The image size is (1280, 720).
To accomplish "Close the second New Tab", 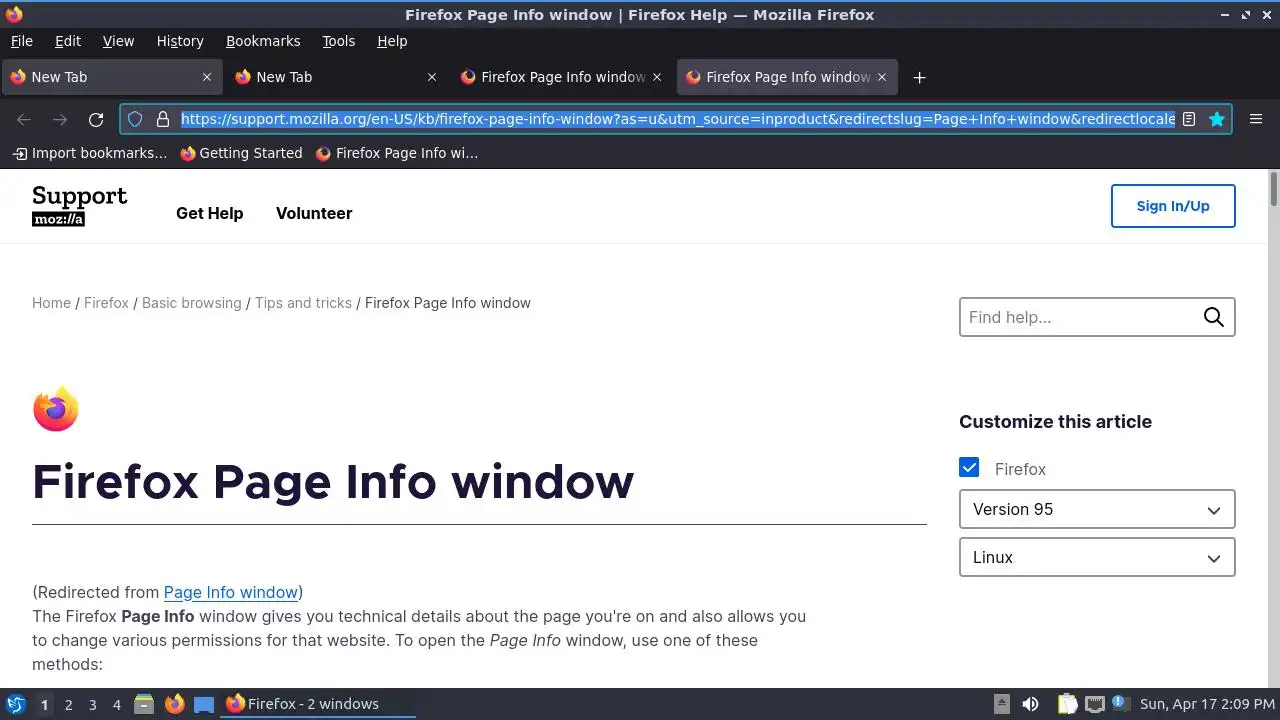I will [x=432, y=77].
